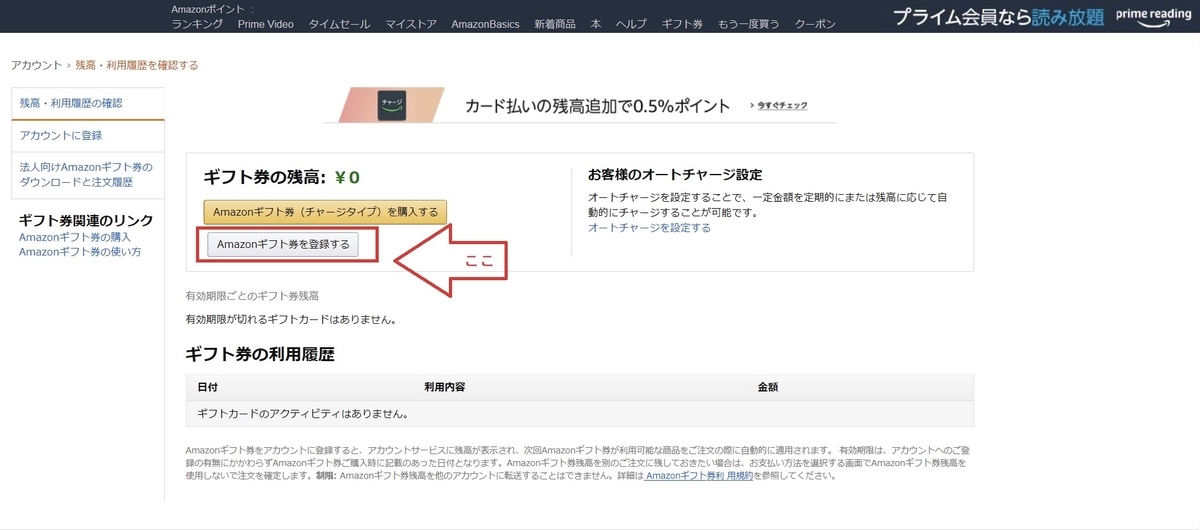
Task: Click the チャージ icon in banner
Action: coord(392,106)
